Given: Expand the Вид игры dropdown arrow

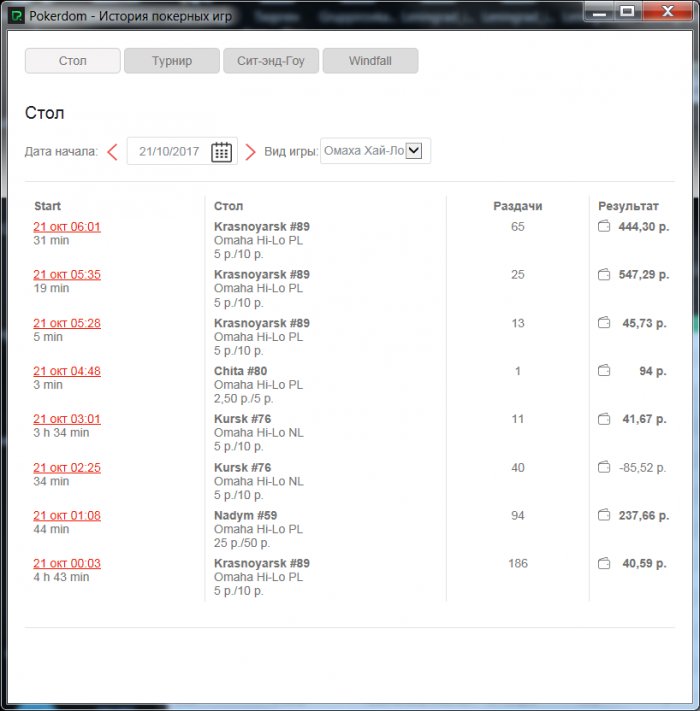Looking at the screenshot, I should (x=414, y=151).
